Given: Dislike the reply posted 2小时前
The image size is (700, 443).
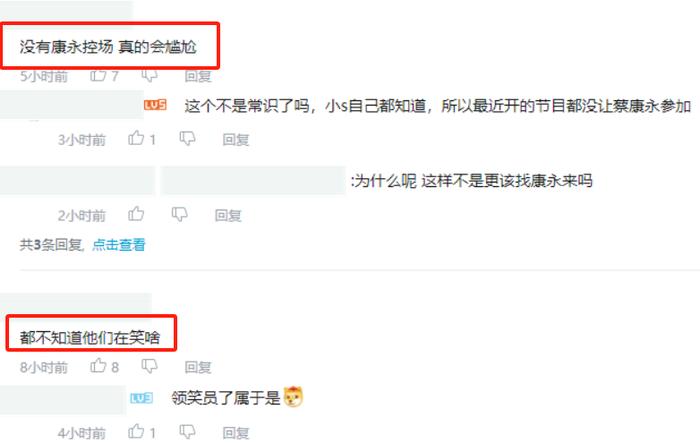Looking at the screenshot, I should point(179,215).
